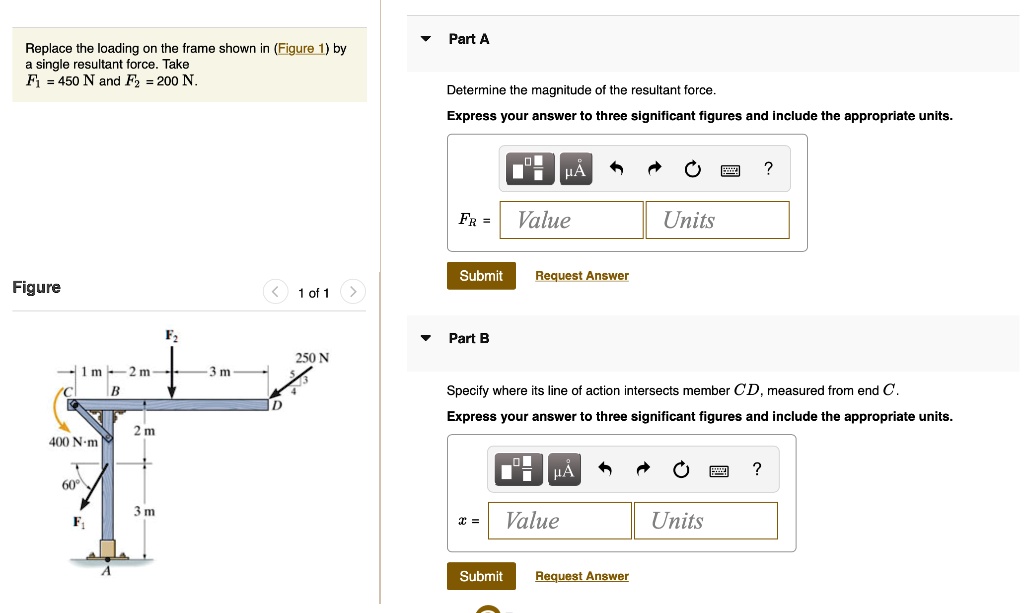Open the Figure 1 link
Image resolution: width=1024 pixels, height=613 pixels.
300,47
